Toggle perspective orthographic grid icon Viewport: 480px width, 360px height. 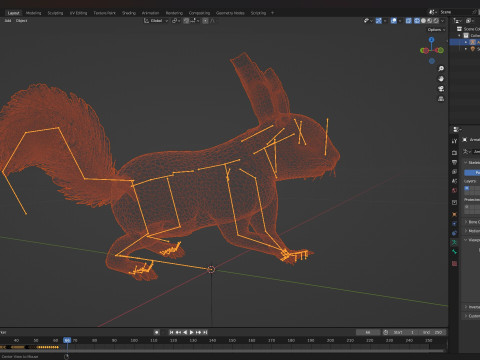[441, 99]
